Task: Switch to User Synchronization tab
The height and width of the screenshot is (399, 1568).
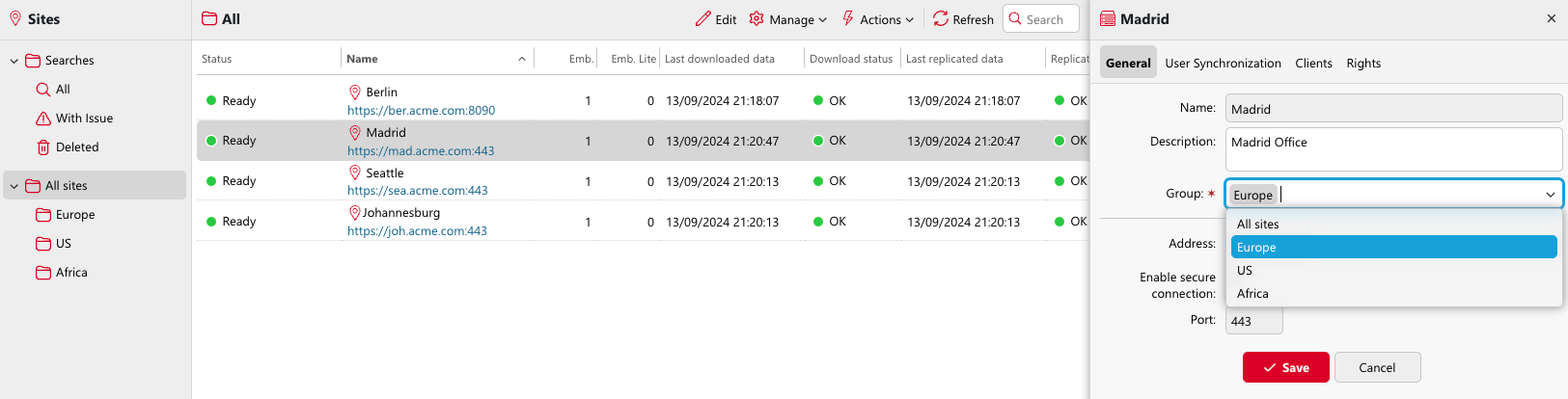Action: pyautogui.click(x=1223, y=64)
